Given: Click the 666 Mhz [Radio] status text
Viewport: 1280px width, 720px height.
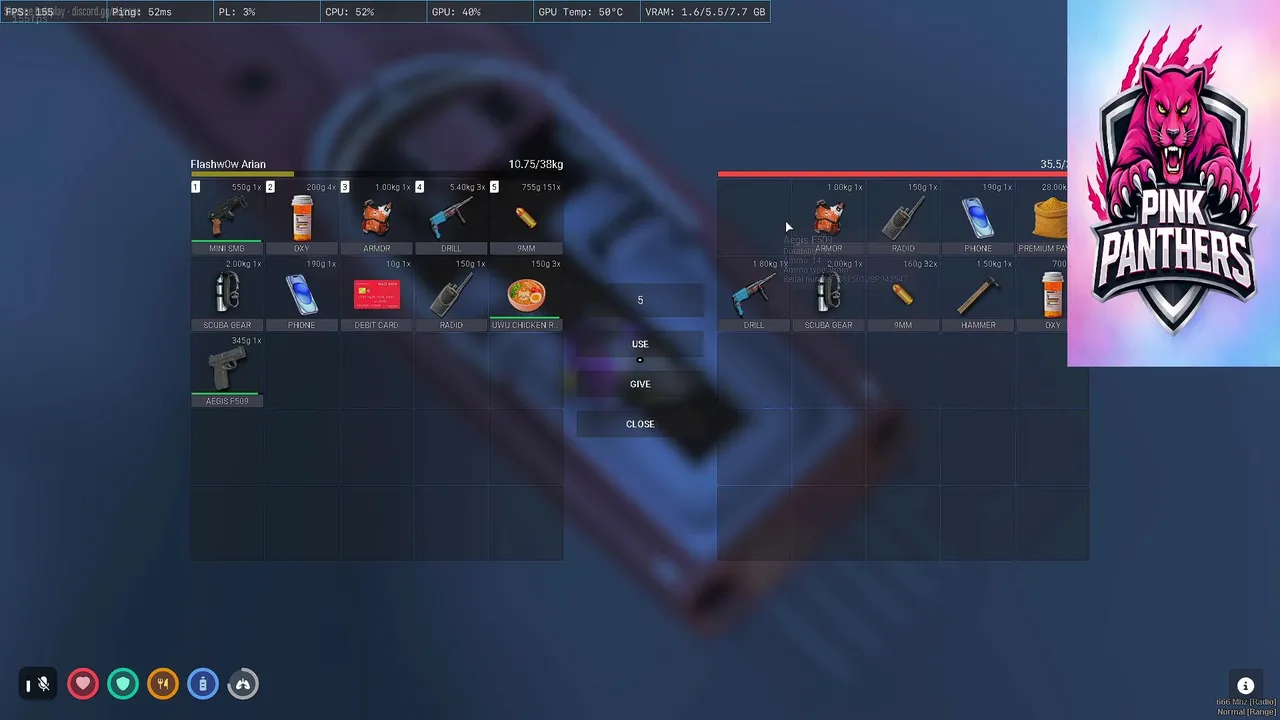Looking at the screenshot, I should tap(1246, 703).
